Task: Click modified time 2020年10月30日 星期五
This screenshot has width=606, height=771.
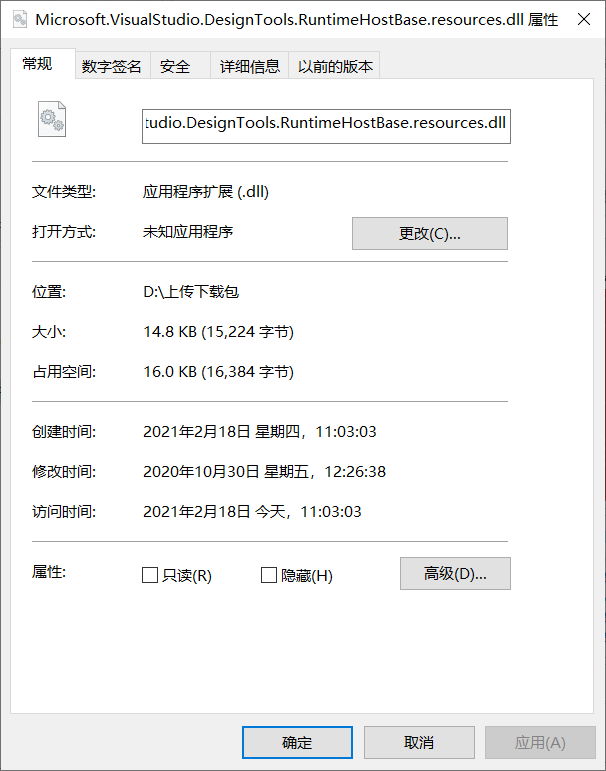Action: (265, 472)
